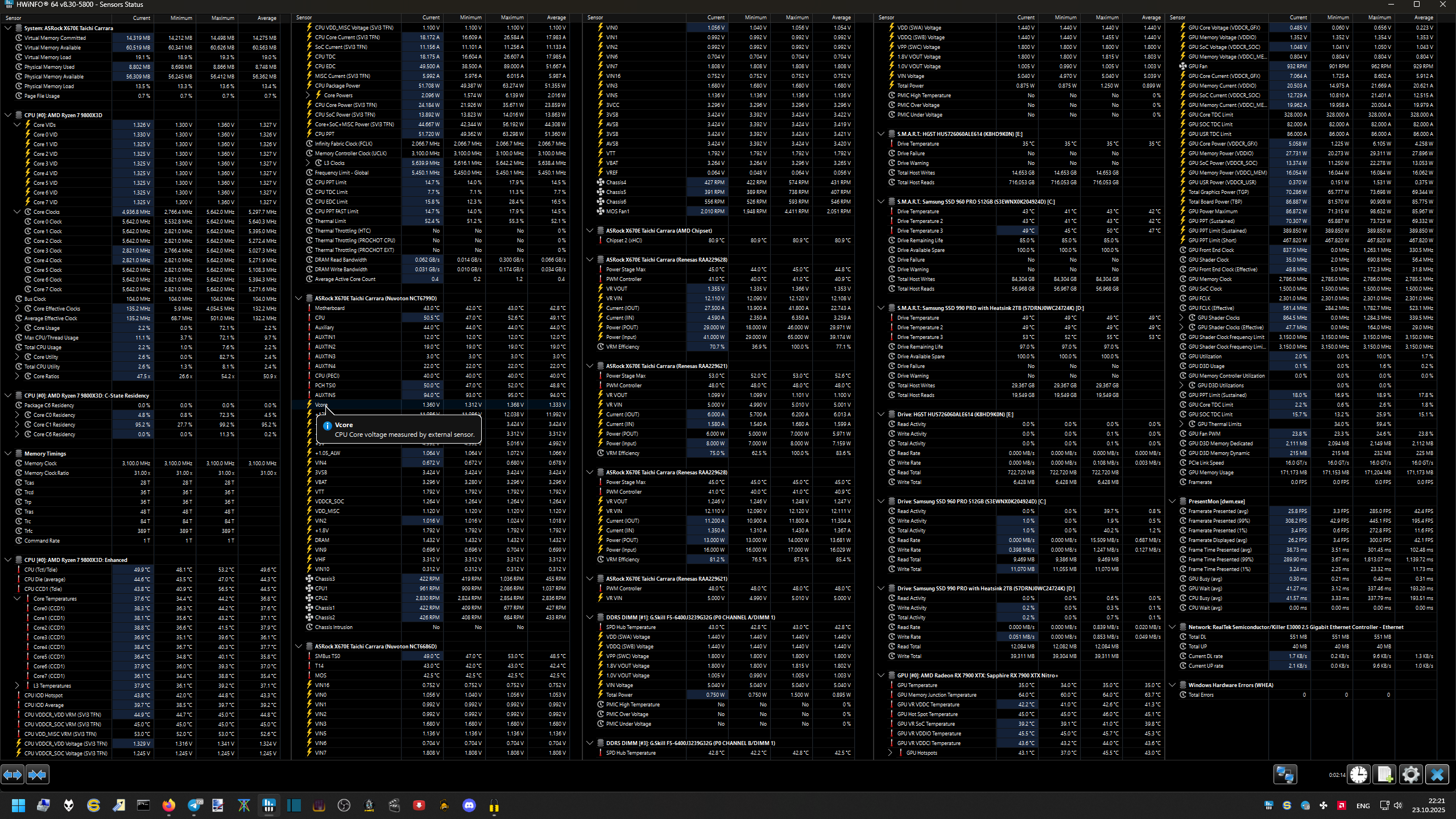The height and width of the screenshot is (819, 1456).
Task: Reset min/max values with clock icon
Action: click(x=1359, y=775)
